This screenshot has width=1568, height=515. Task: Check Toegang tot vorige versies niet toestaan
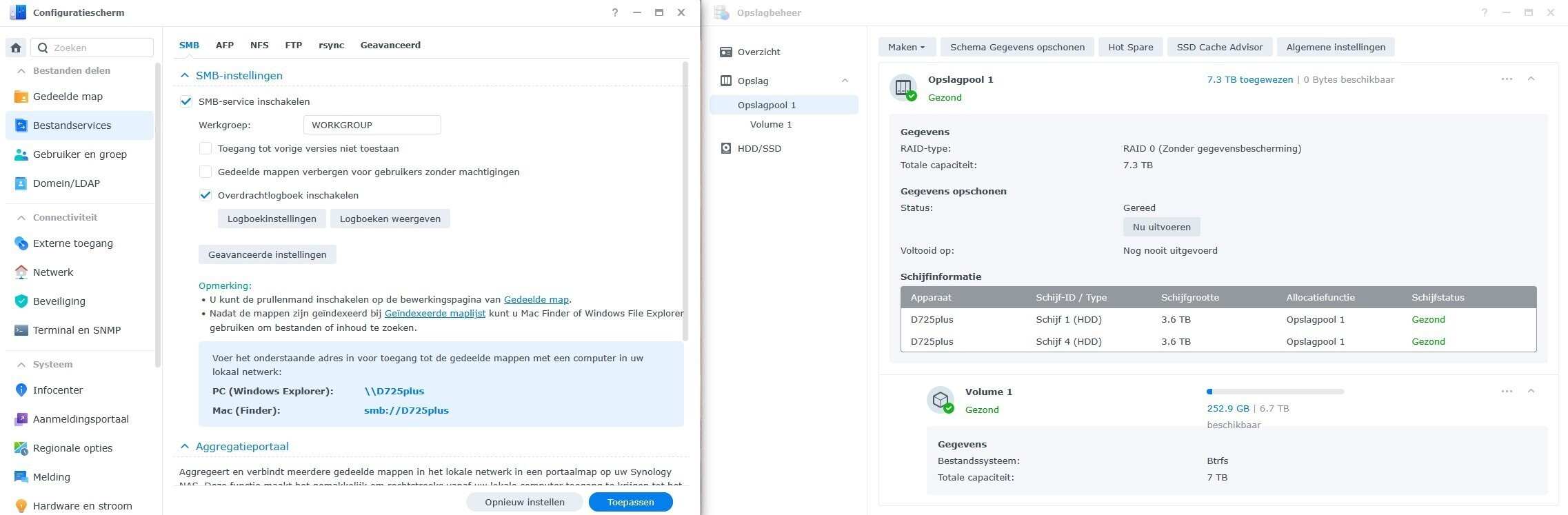pyautogui.click(x=205, y=148)
